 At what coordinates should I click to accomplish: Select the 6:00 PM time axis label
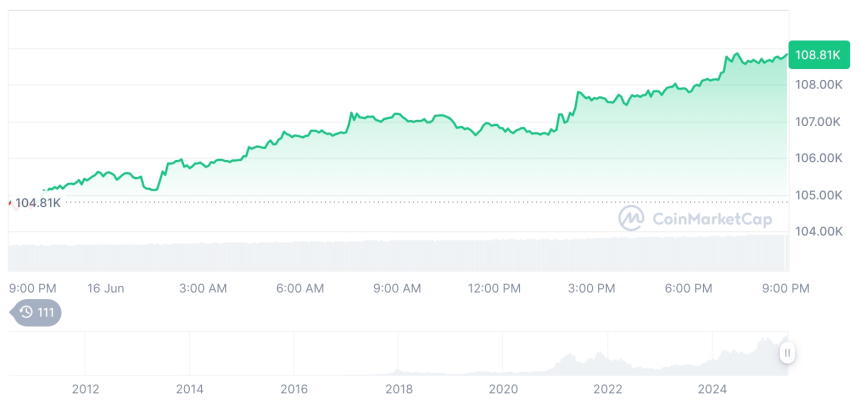[688, 288]
